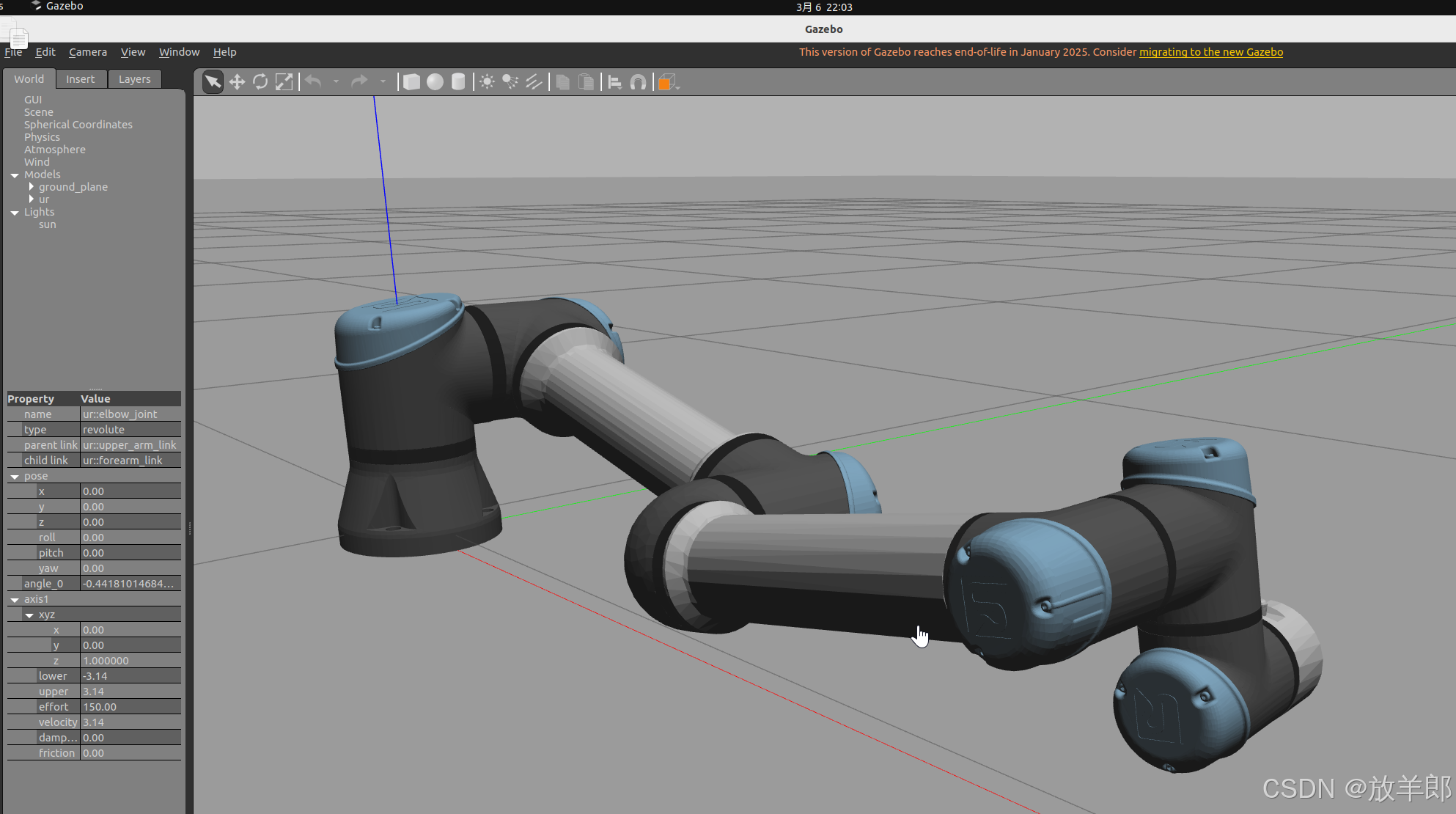Insert a cylinder shape

(458, 82)
